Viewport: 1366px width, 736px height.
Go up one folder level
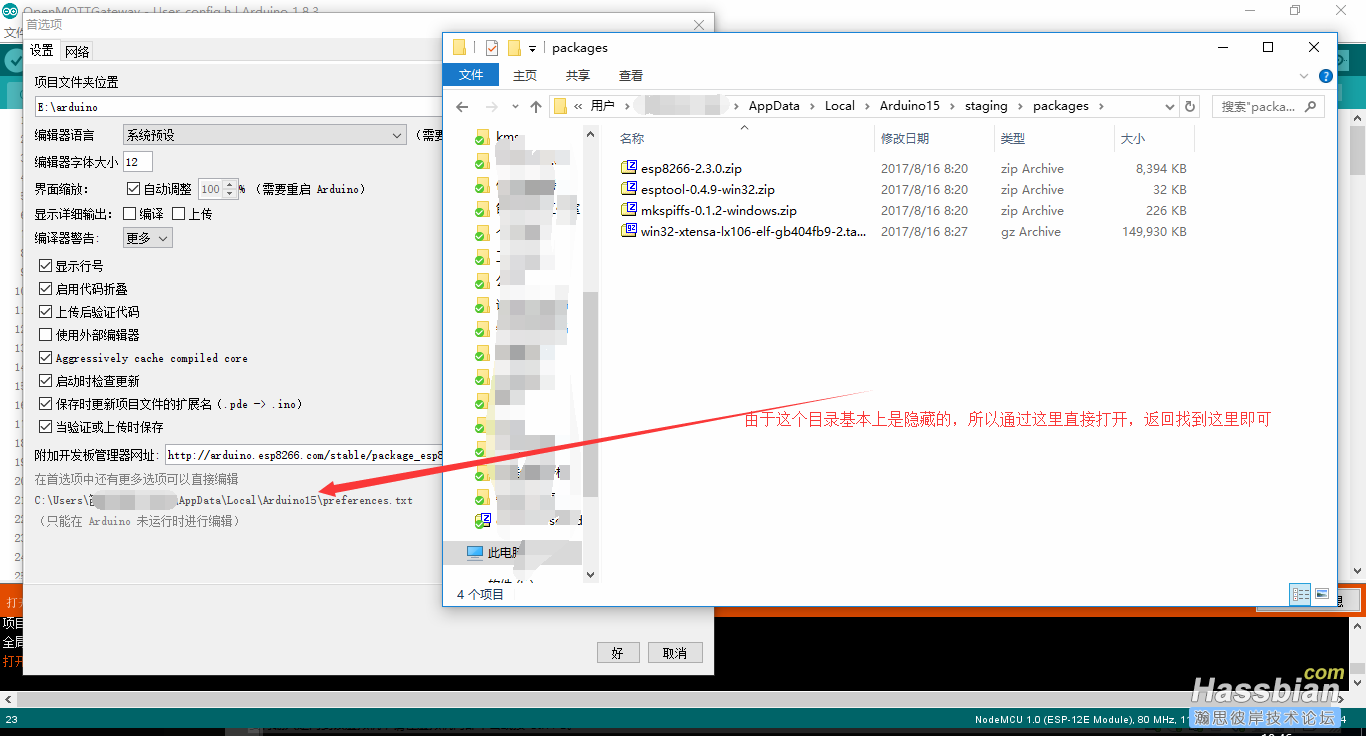(536, 106)
